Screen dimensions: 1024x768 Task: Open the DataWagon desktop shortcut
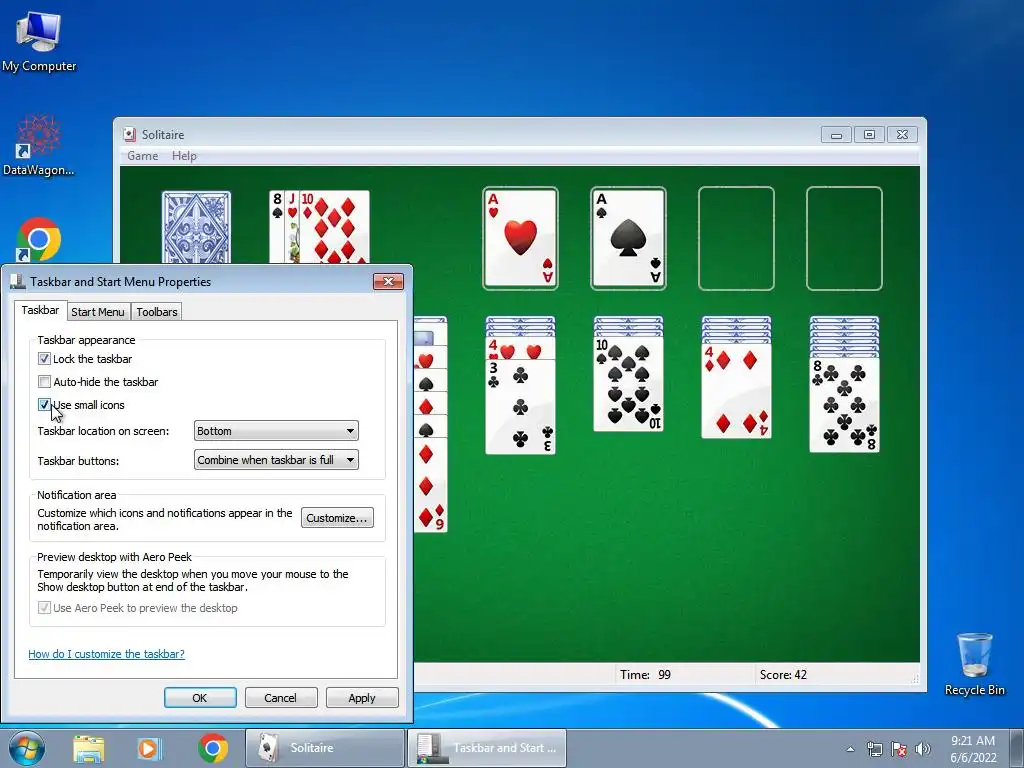(x=39, y=145)
